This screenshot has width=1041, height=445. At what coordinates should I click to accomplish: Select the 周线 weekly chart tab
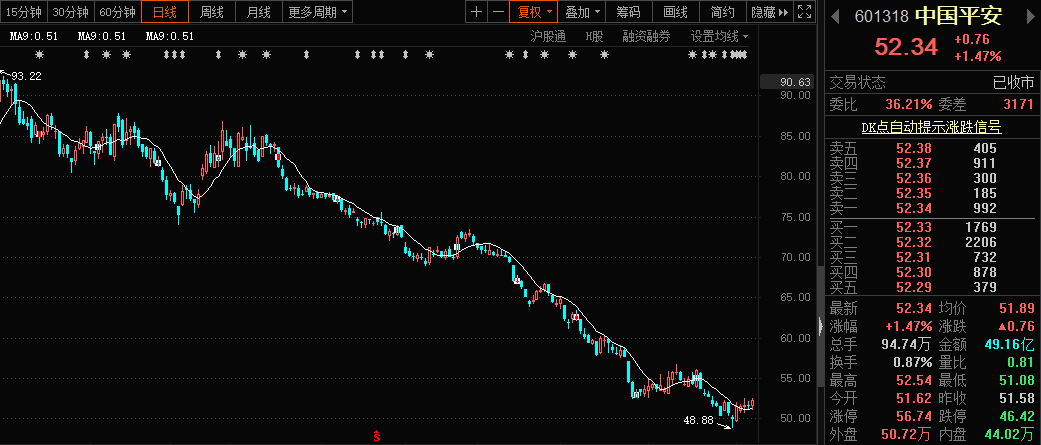(212, 12)
